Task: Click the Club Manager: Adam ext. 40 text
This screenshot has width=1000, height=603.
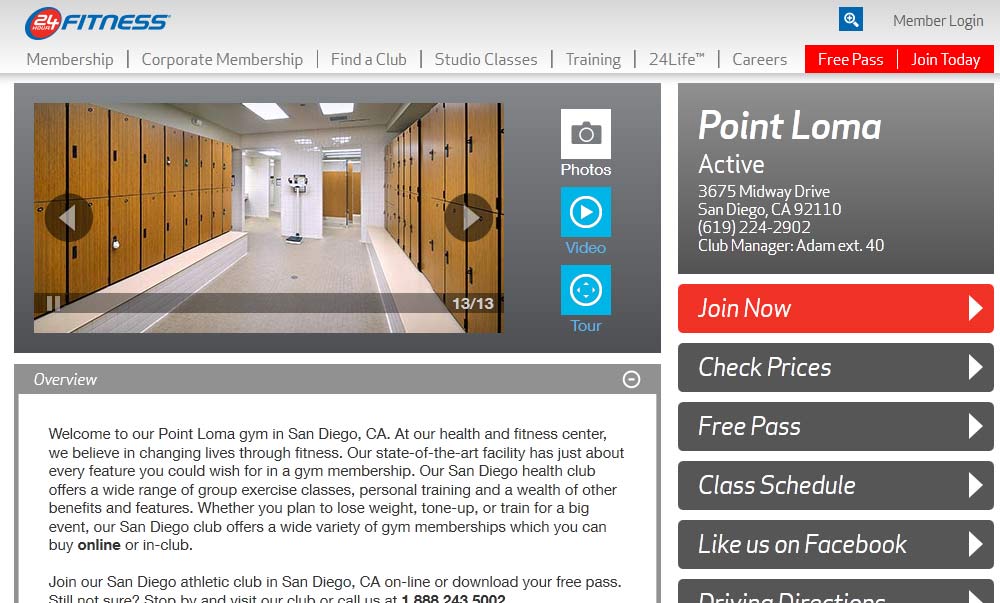Action: click(x=791, y=245)
